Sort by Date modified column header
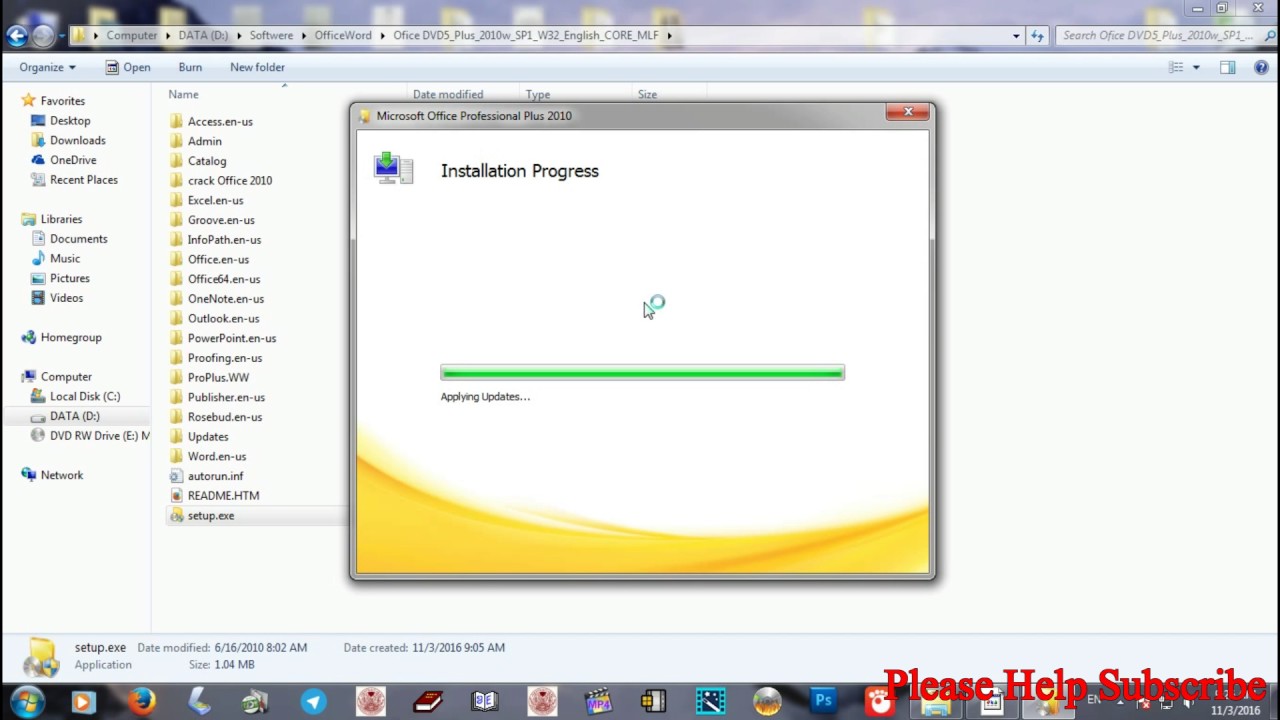Image resolution: width=1280 pixels, height=720 pixels. (448, 95)
